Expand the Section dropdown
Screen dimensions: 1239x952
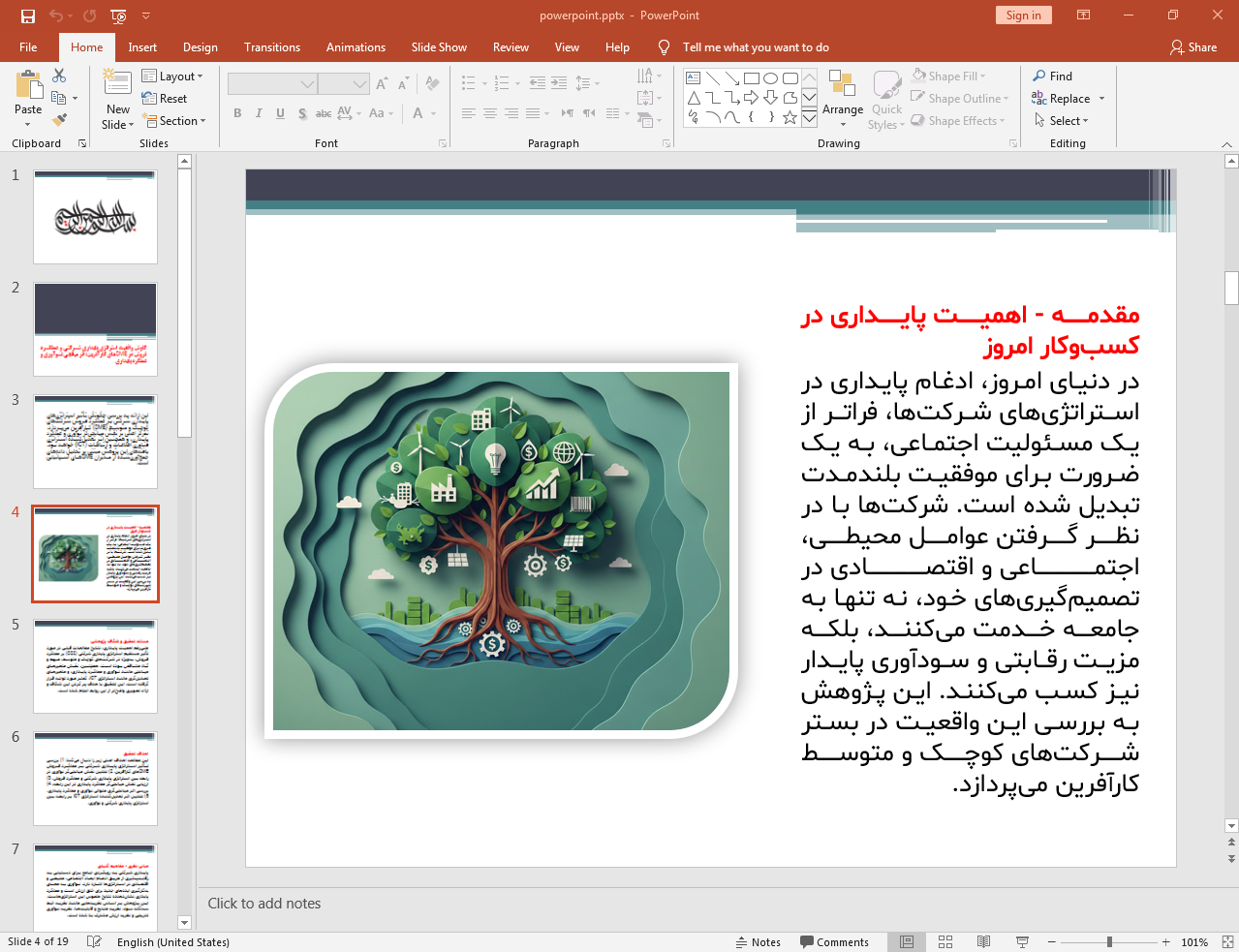tap(175, 121)
